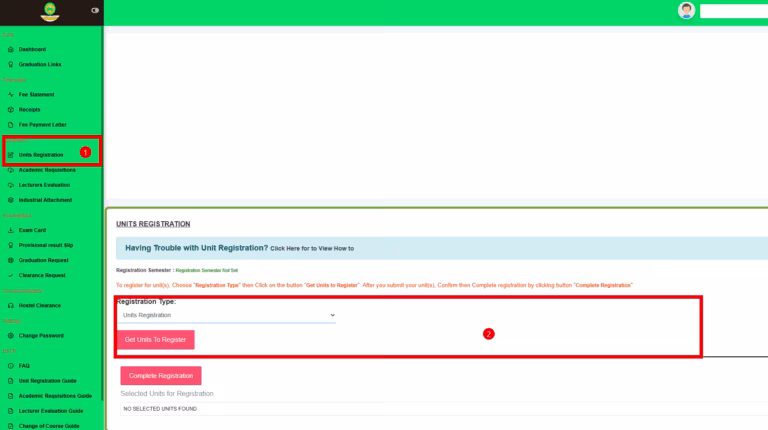Click the Clearance Request checkmark icon

click(11, 276)
